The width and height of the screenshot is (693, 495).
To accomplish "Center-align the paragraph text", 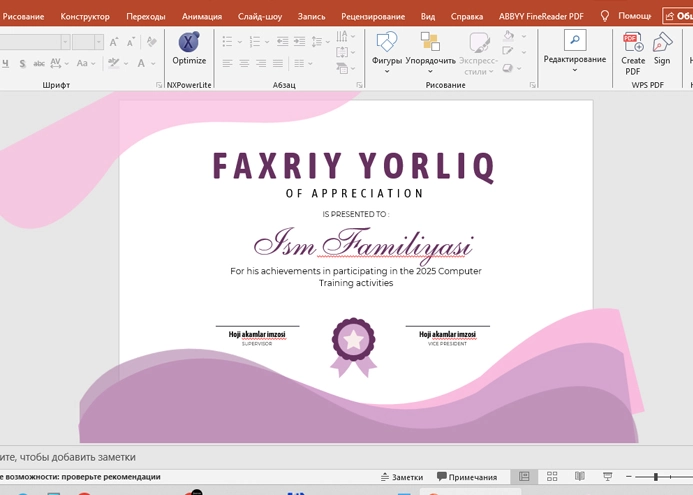I will pyautogui.click(x=244, y=64).
